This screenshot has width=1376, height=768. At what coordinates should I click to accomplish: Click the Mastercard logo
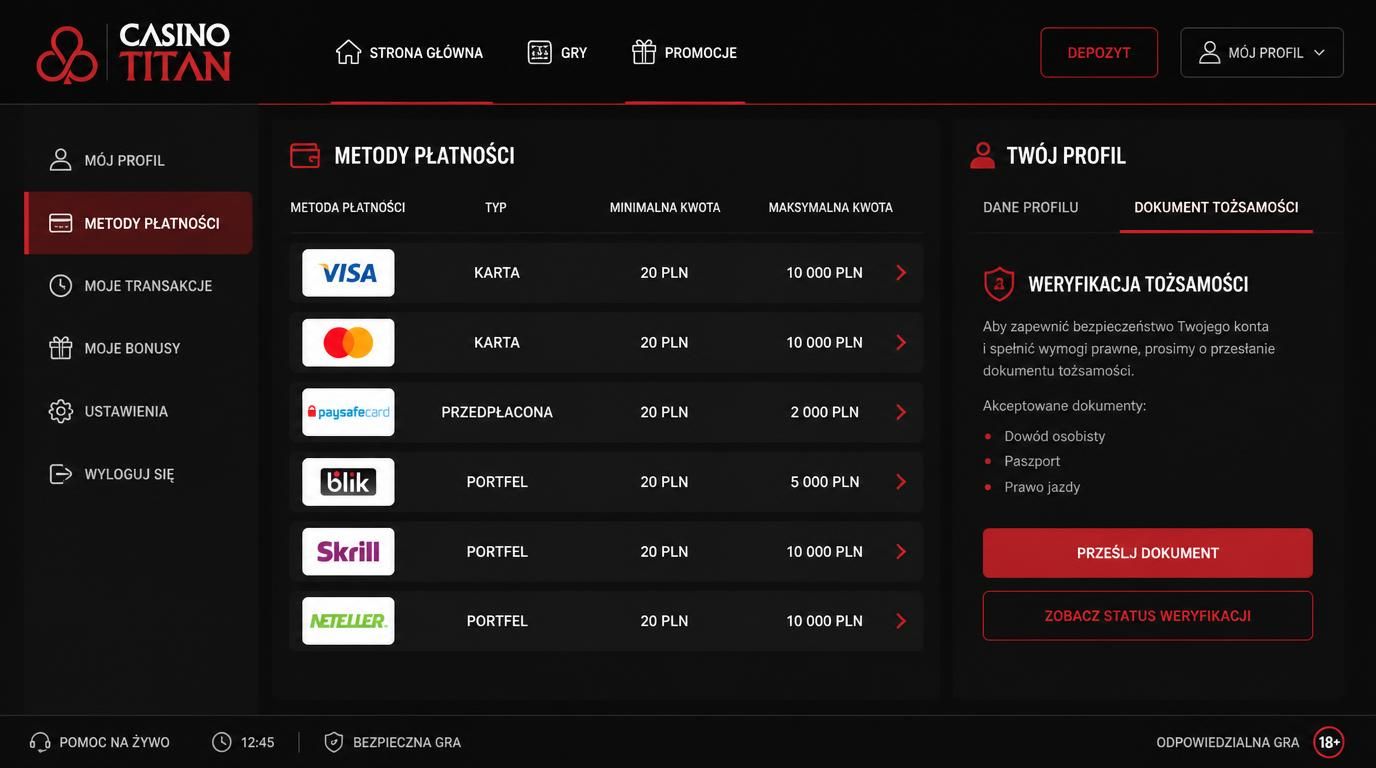348,343
